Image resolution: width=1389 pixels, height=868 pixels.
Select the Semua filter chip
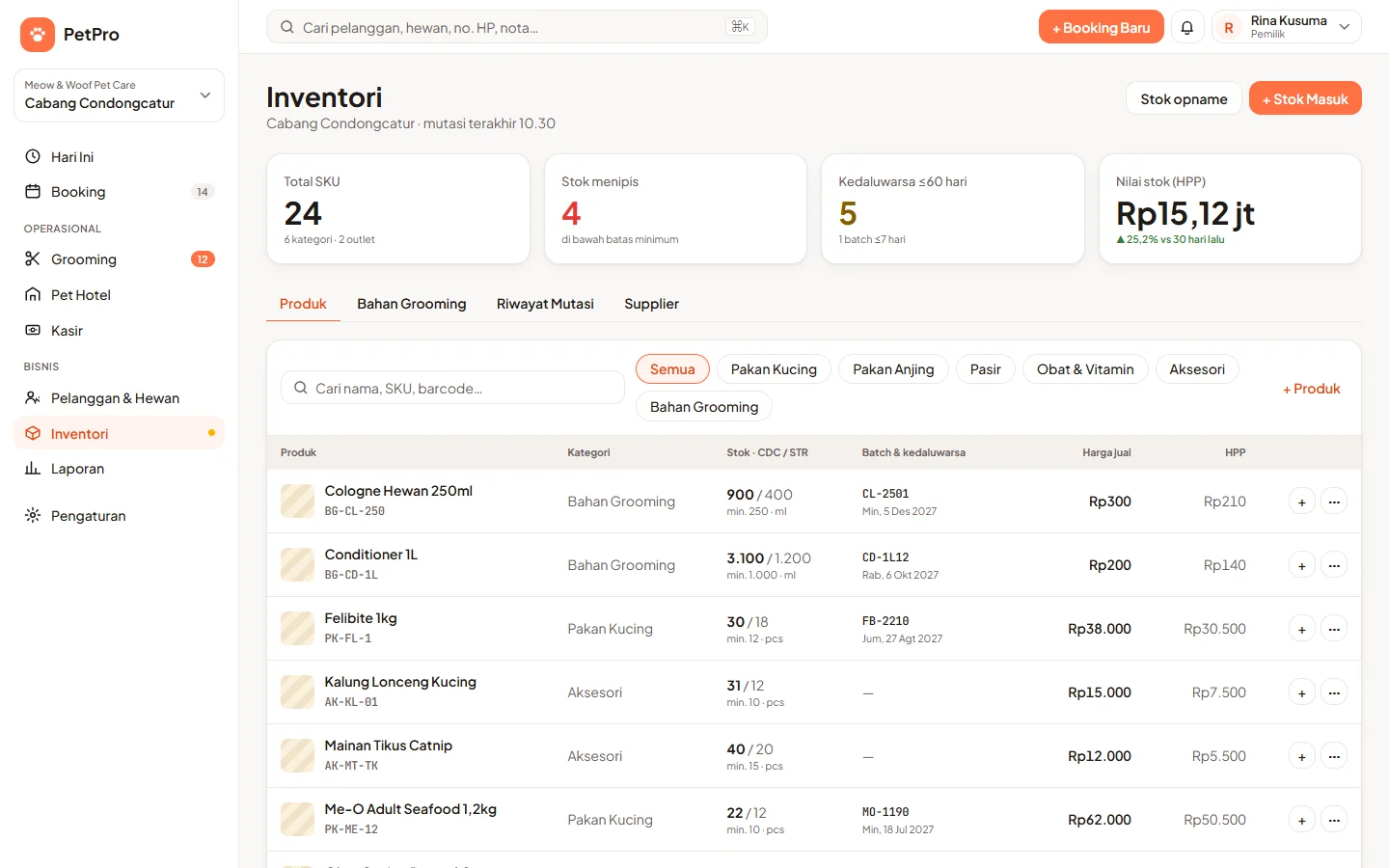(x=672, y=369)
